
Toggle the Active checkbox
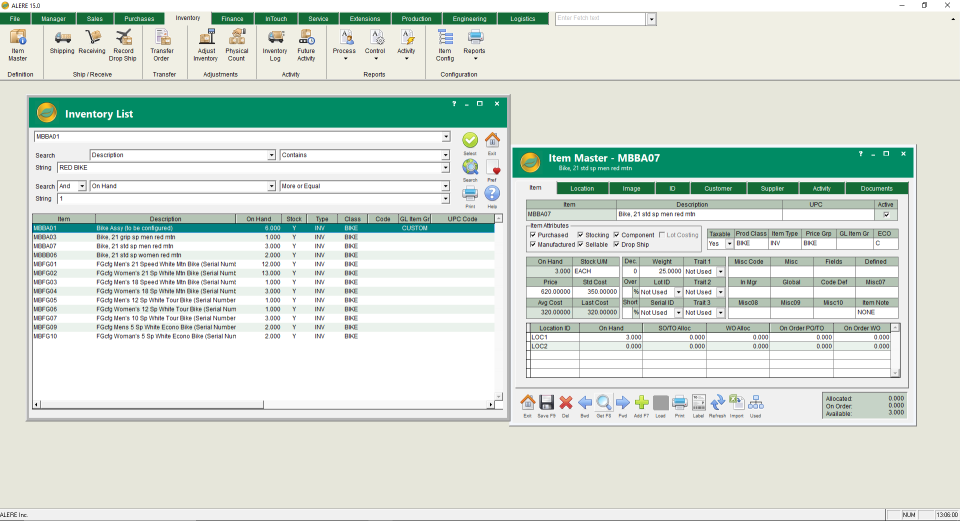pos(884,214)
